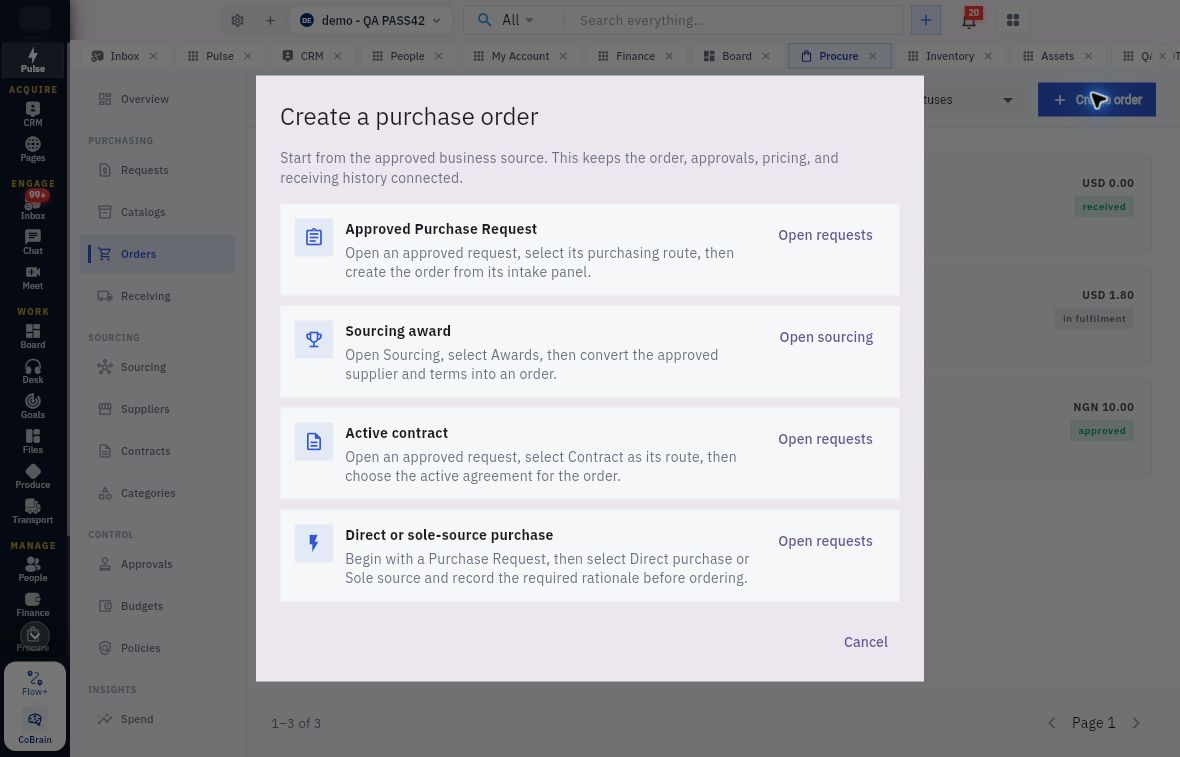Open Overview in Procure sidebar

pyautogui.click(x=157, y=99)
